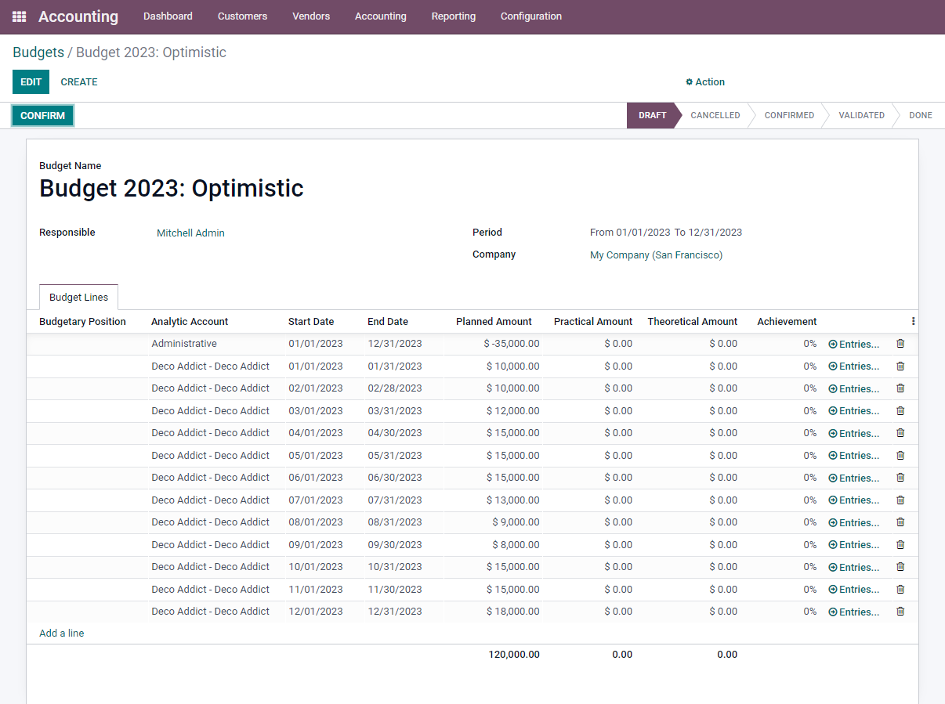945x704 pixels.
Task: Confirm the budget
Action: (42, 116)
